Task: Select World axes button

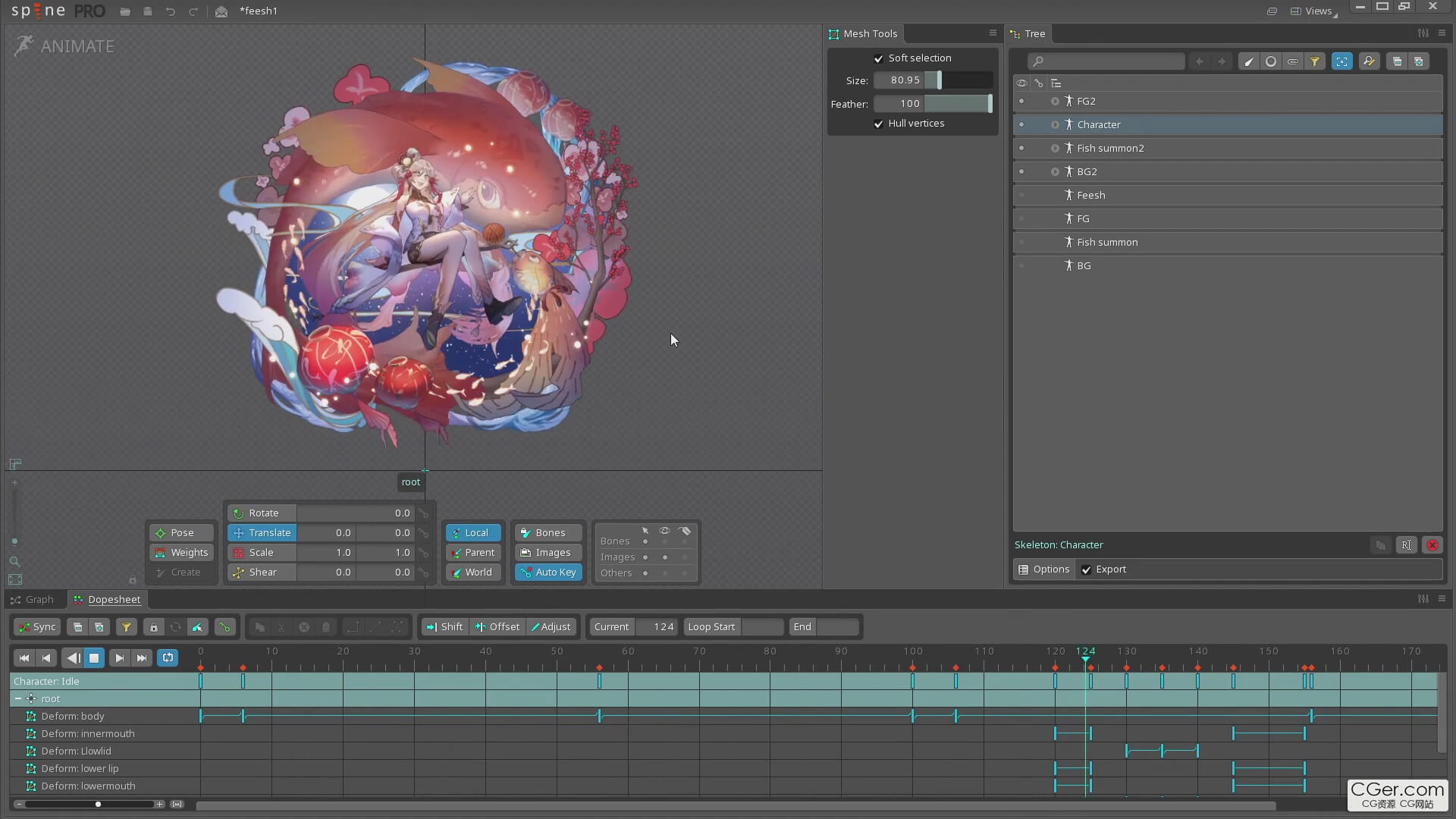Action: coord(473,573)
